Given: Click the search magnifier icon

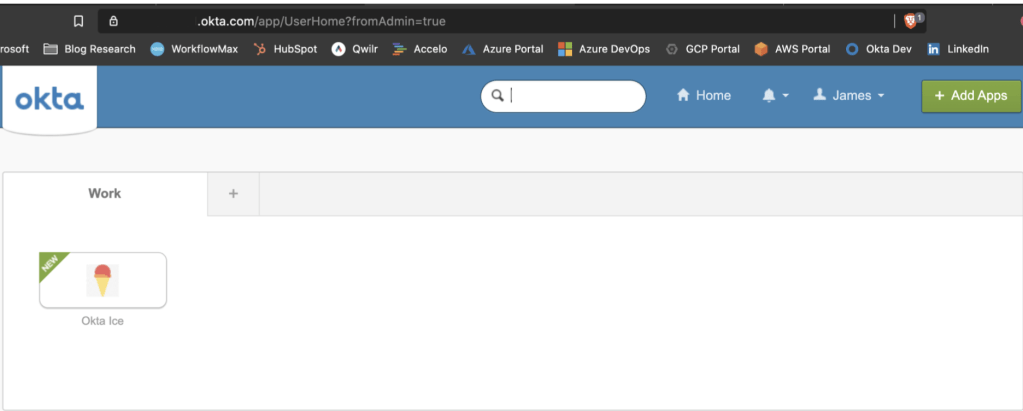Looking at the screenshot, I should [496, 96].
